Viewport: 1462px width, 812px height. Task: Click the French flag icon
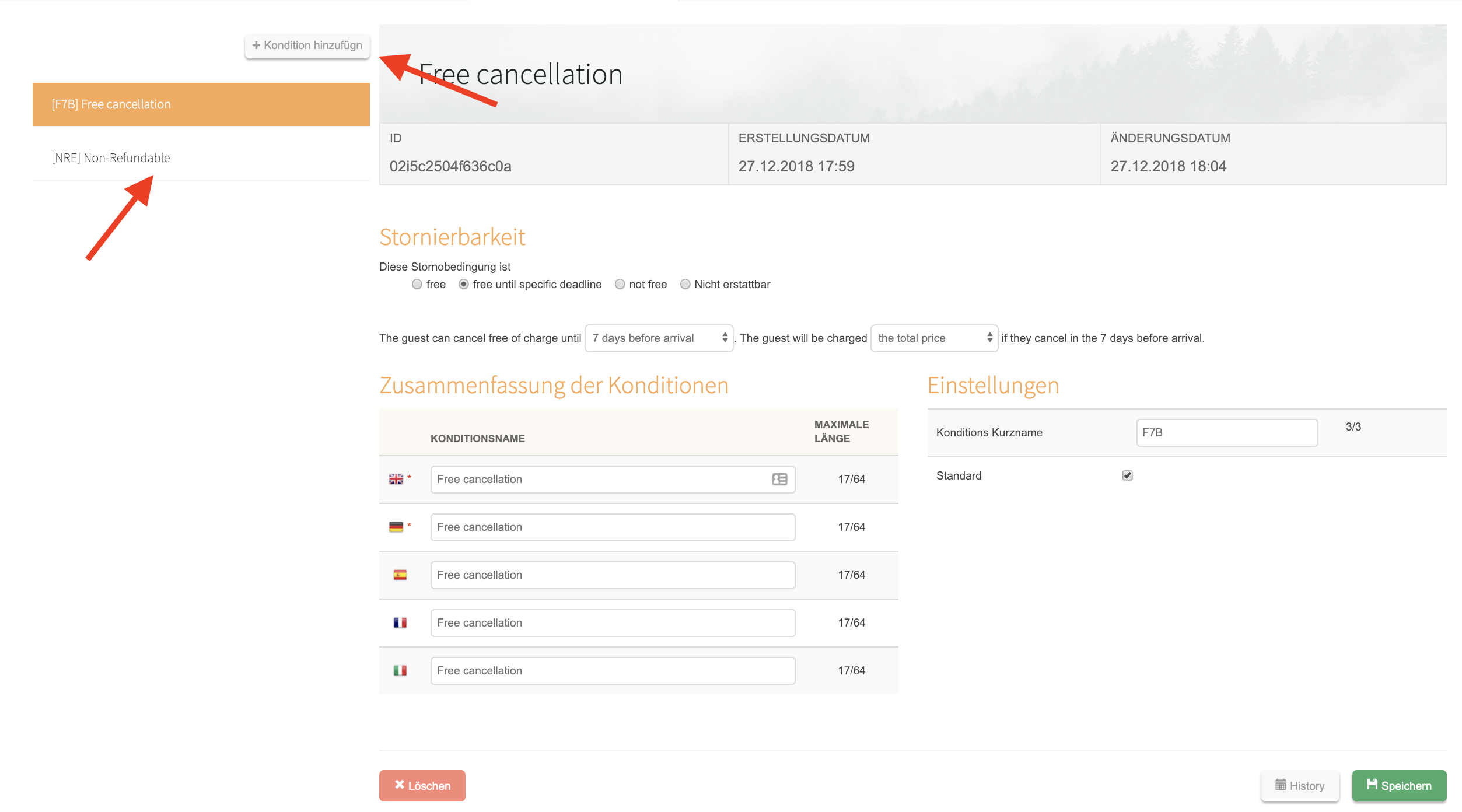pyautogui.click(x=400, y=623)
